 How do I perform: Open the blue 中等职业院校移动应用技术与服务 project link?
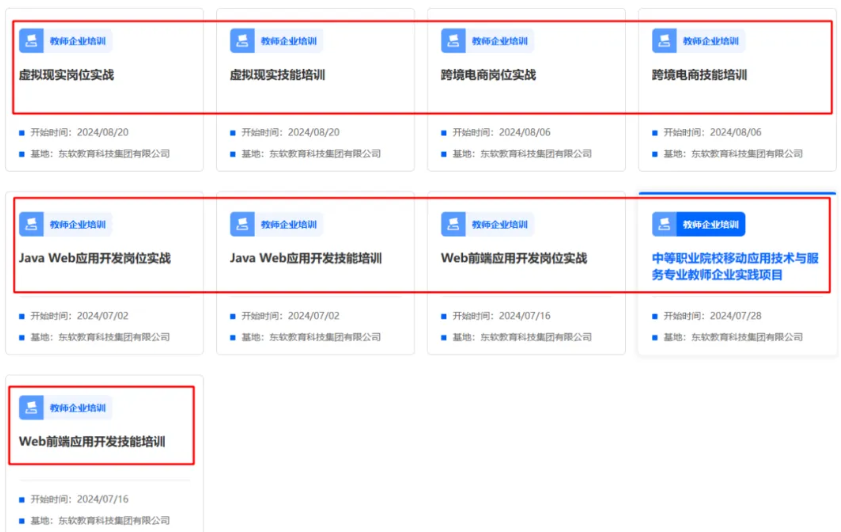point(735,266)
